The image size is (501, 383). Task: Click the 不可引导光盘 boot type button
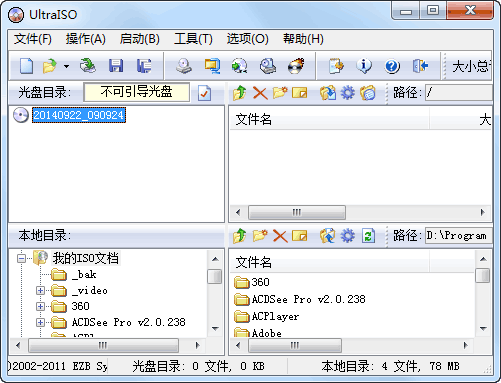point(136,92)
